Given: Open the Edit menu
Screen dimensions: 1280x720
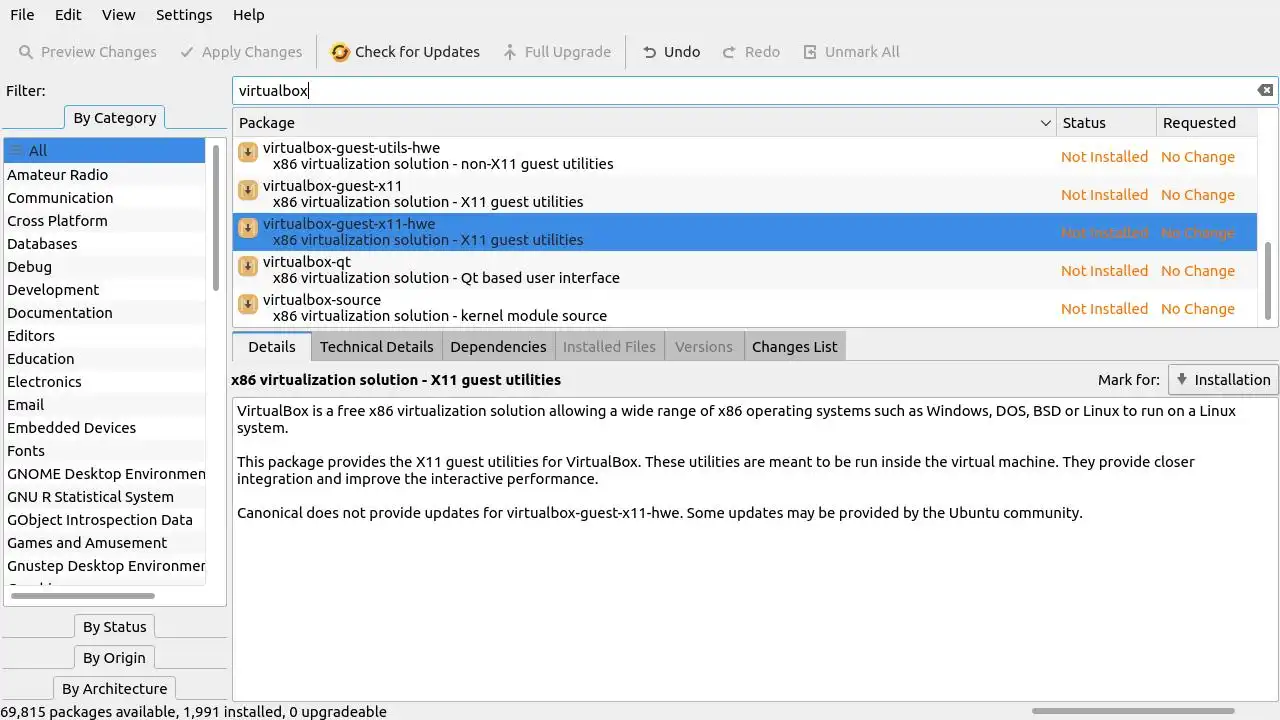Looking at the screenshot, I should click(68, 15).
